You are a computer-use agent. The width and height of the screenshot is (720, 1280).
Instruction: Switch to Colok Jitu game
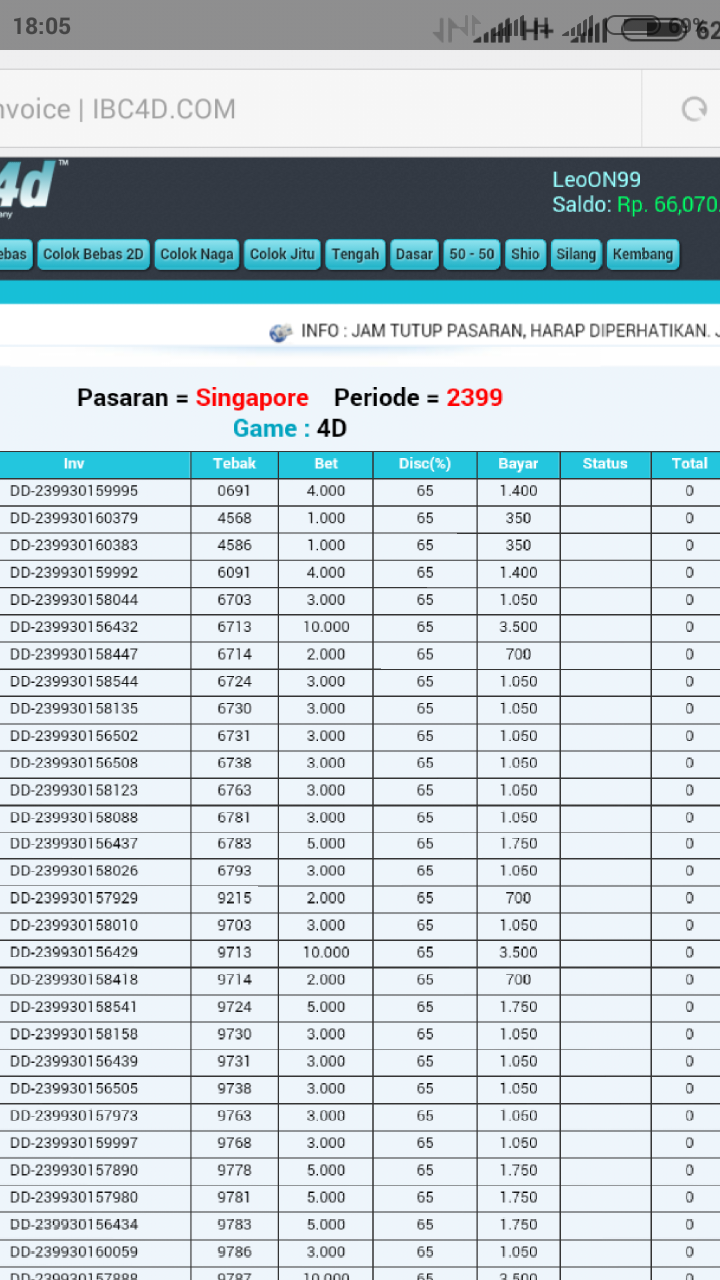click(282, 254)
